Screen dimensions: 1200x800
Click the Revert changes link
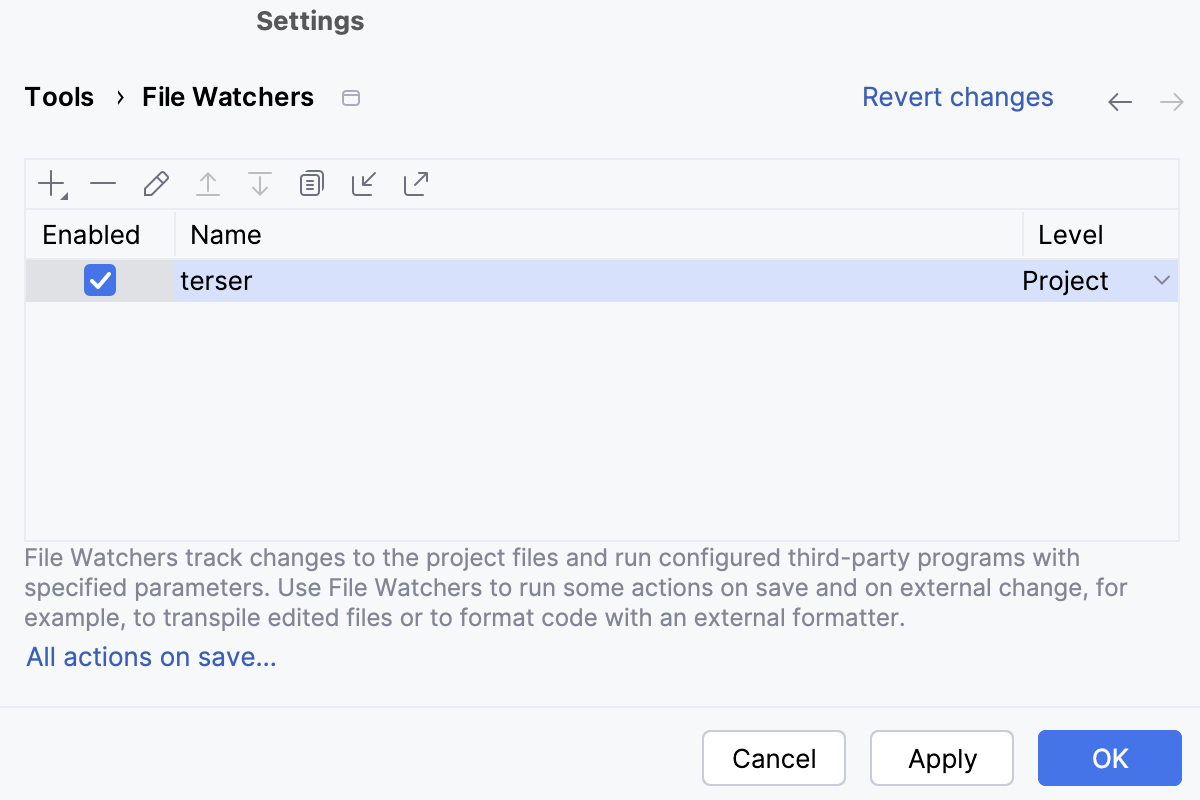957,97
